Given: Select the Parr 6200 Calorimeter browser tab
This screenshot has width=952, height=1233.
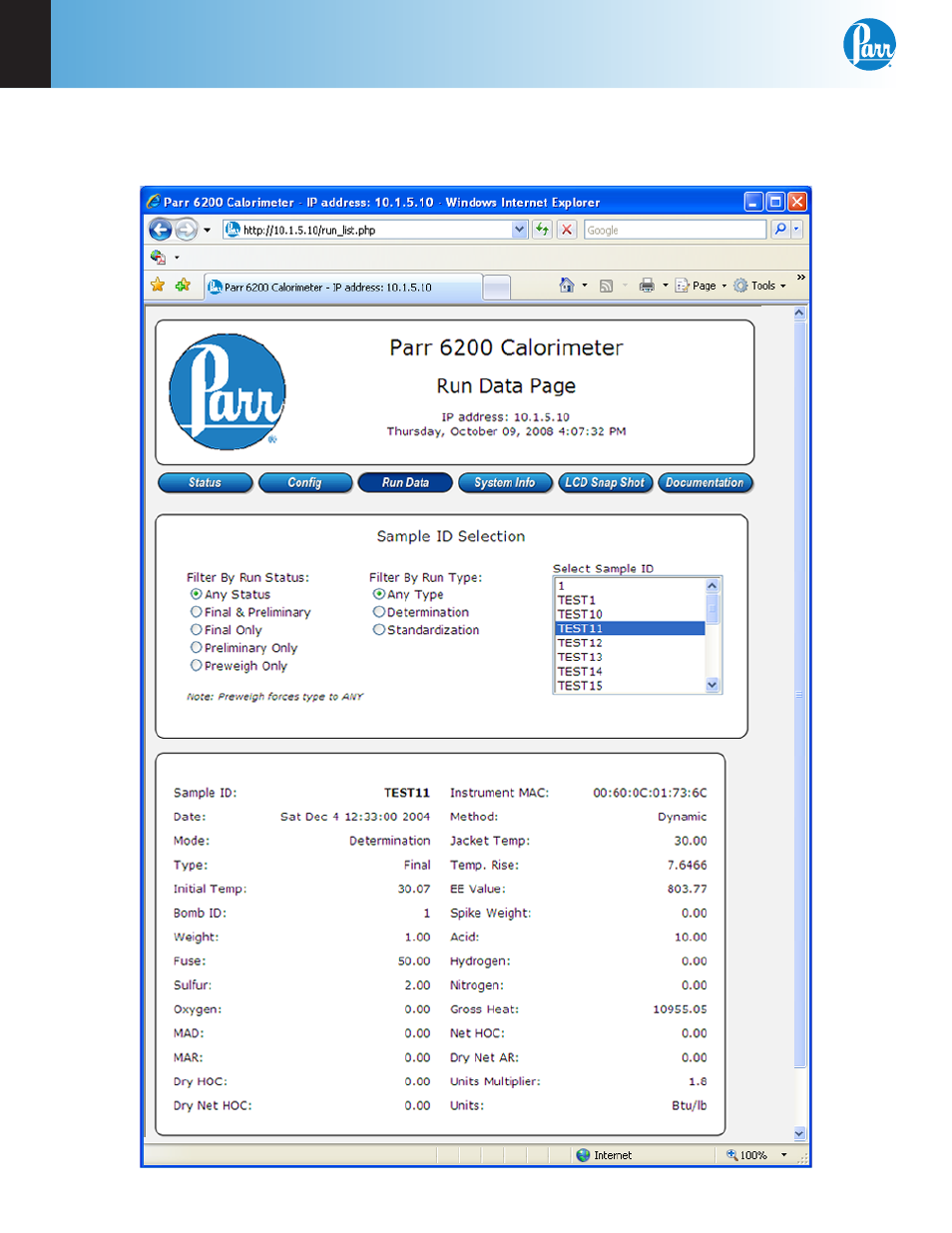Looking at the screenshot, I should (343, 287).
